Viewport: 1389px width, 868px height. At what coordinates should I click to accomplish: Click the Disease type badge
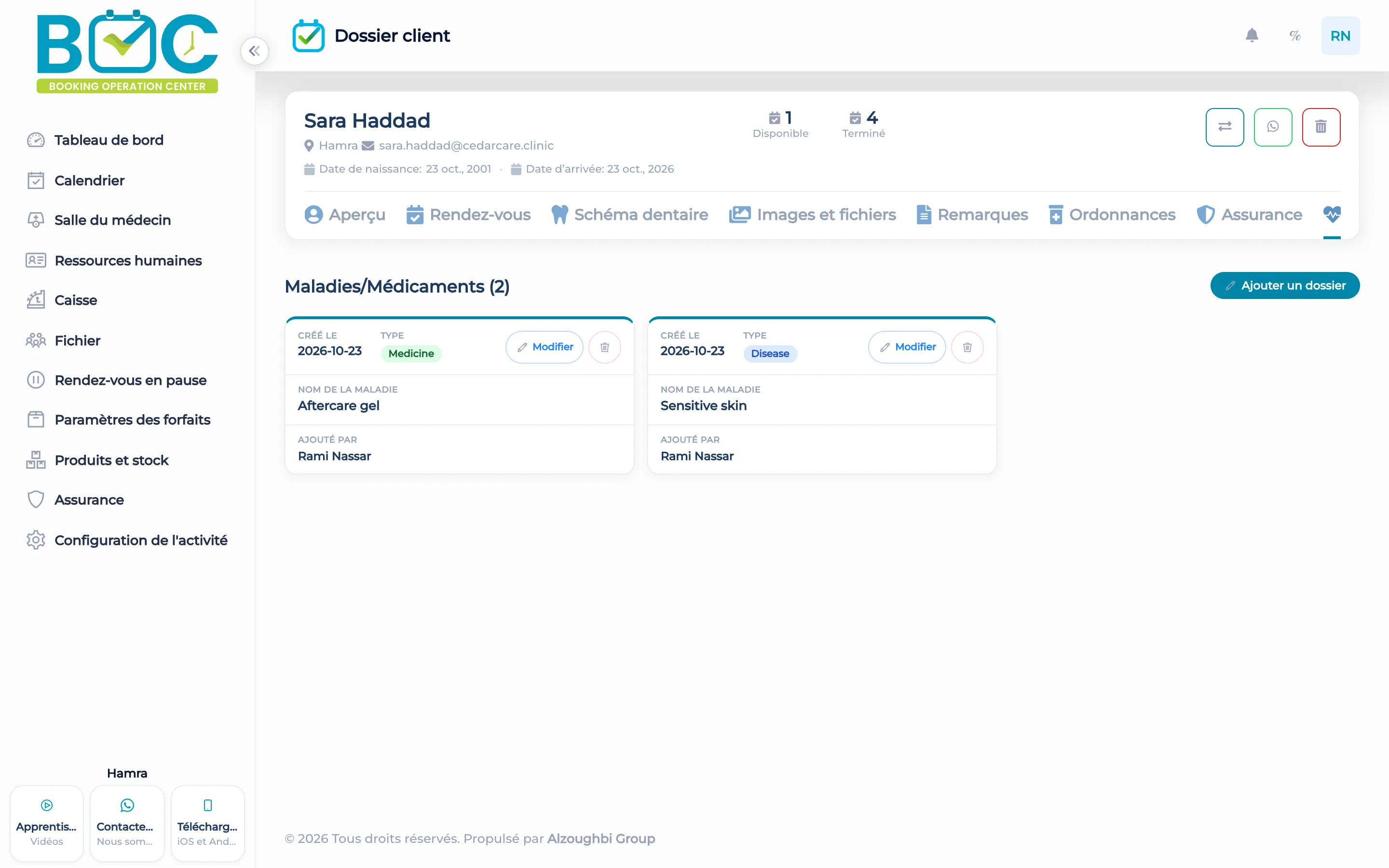tap(770, 353)
